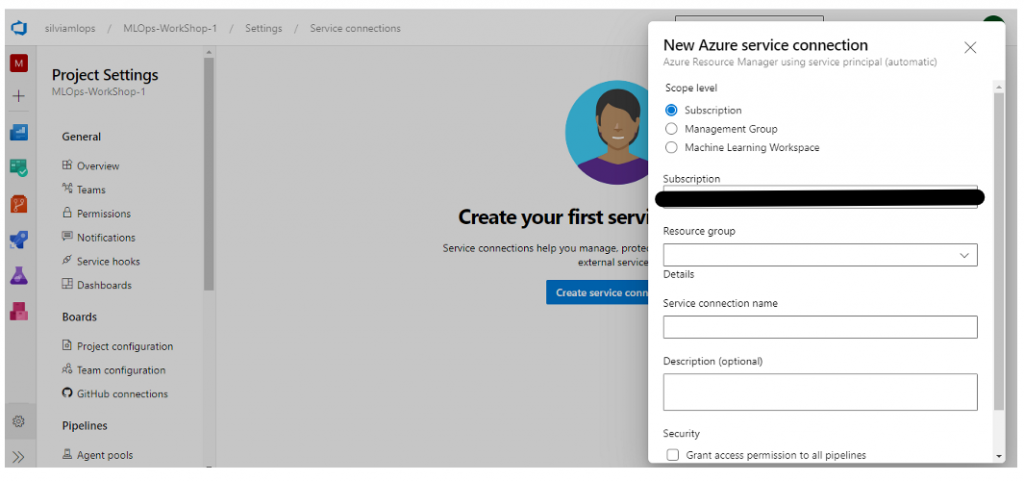Screen dimensions: 1024x481
Task: Open the MLOps-WorkShop-1 project tile marked M
Action: pyautogui.click(x=19, y=63)
